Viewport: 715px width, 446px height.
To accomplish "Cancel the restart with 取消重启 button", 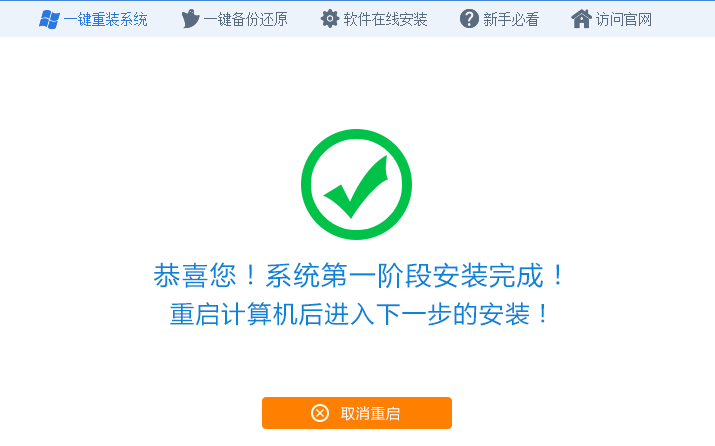I will (357, 413).
